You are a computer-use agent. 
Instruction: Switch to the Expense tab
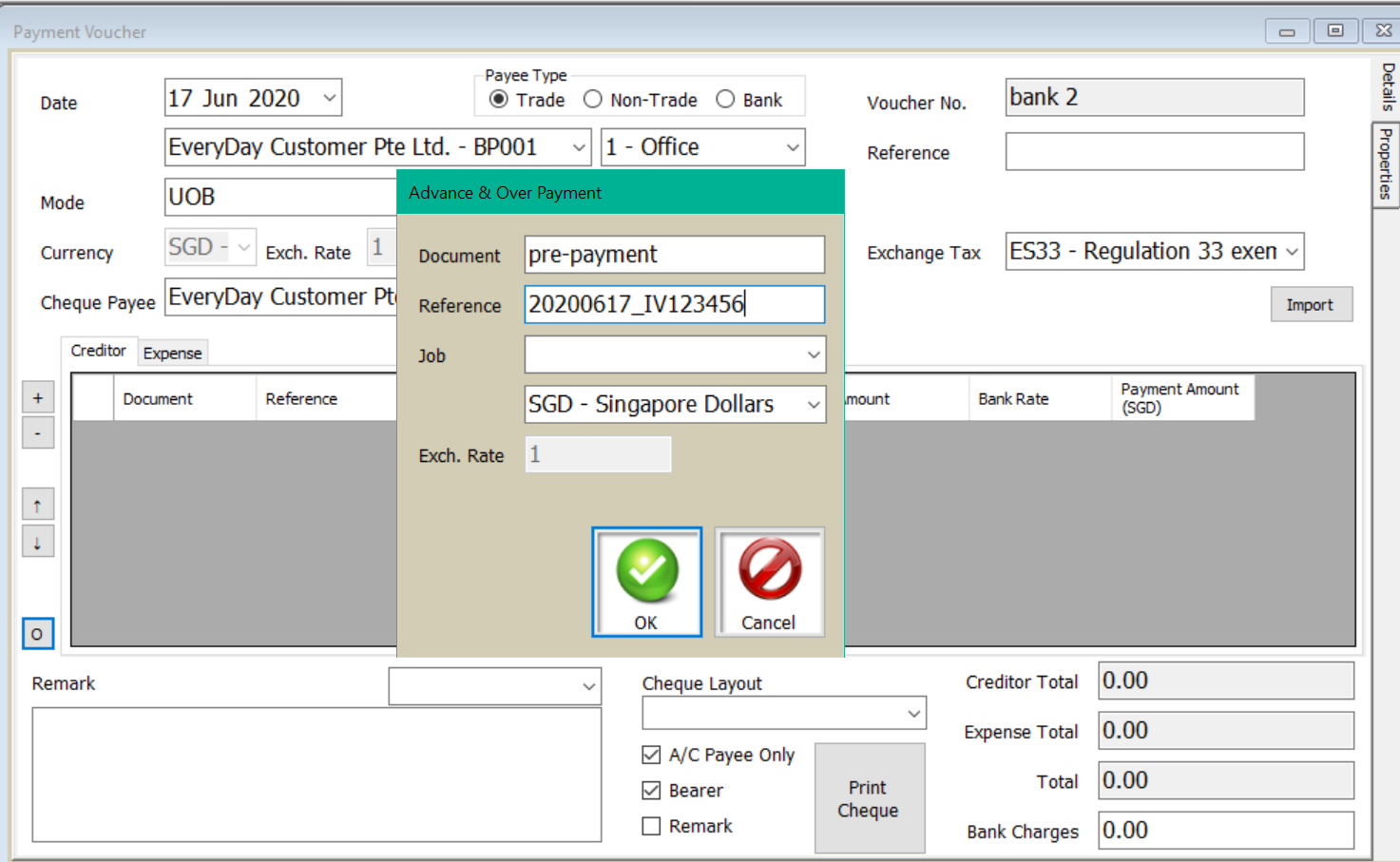click(x=172, y=353)
